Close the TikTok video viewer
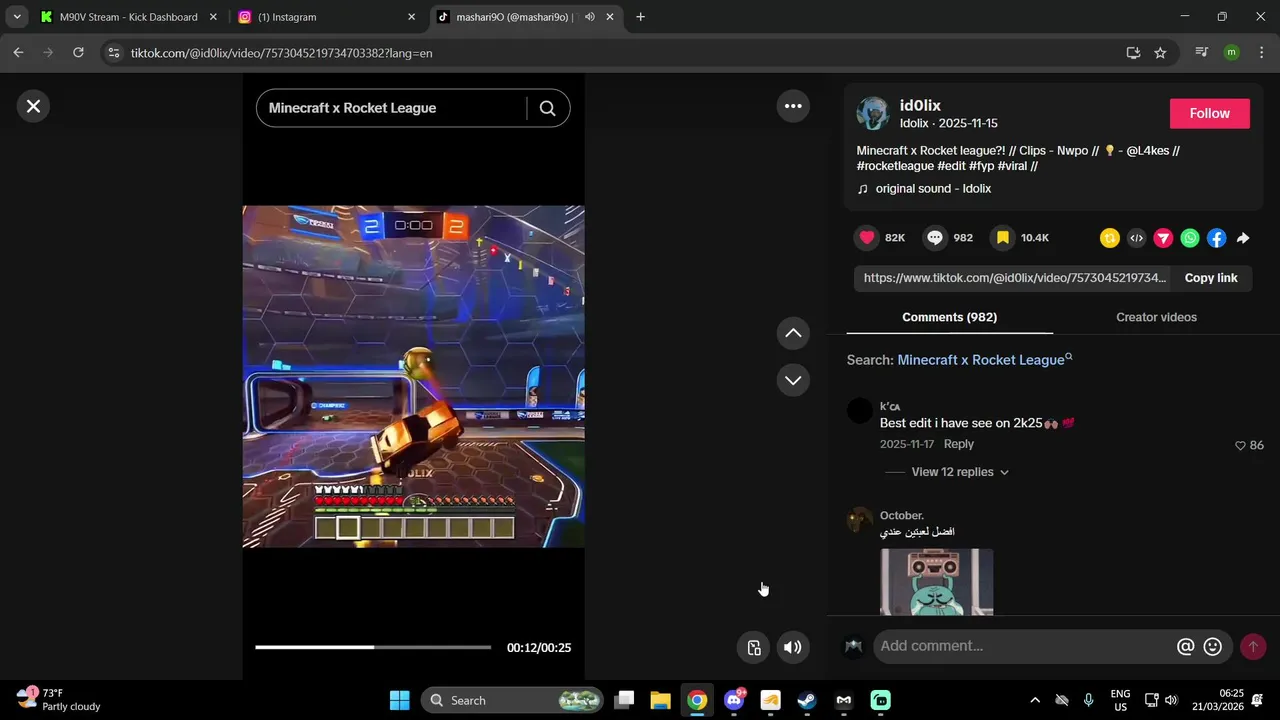This screenshot has height=720, width=1280. [x=33, y=106]
